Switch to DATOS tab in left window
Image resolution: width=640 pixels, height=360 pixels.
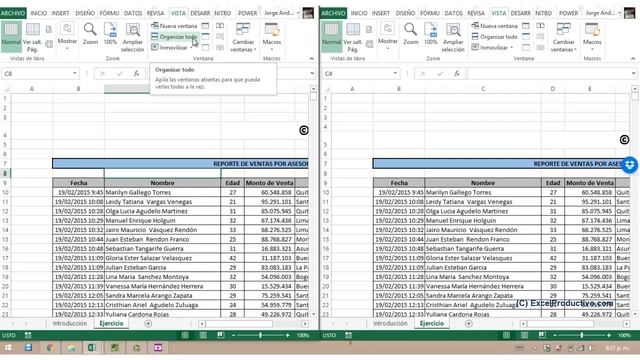point(133,13)
